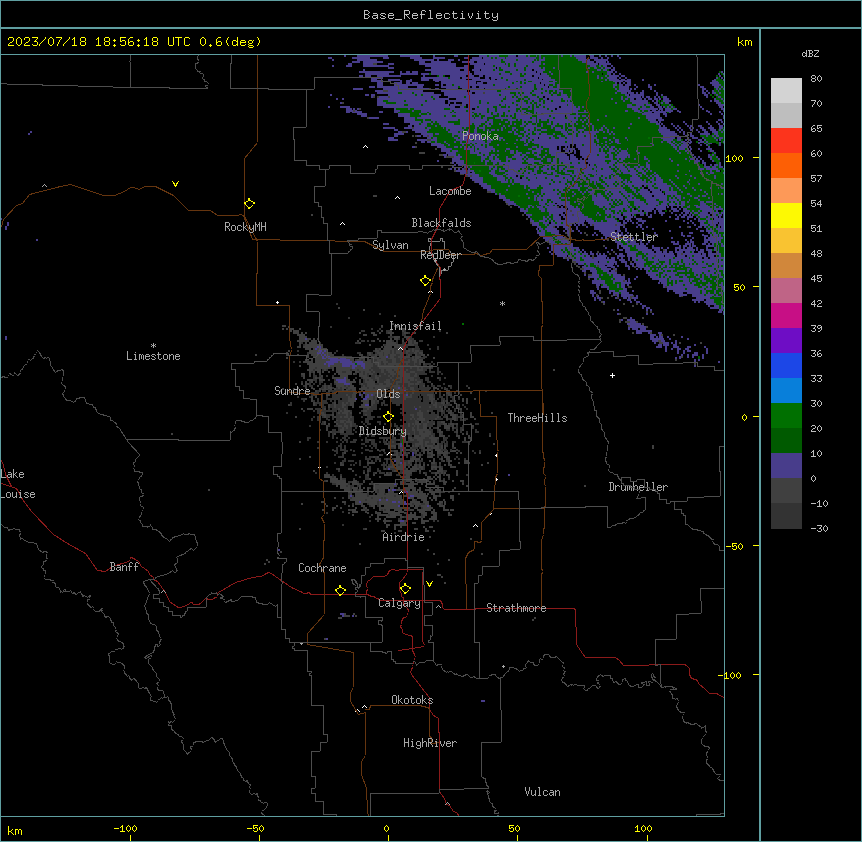Viewport: 862px width, 842px height.
Task: Click the purple 10 dBZ legend swatch
Action: point(786,466)
